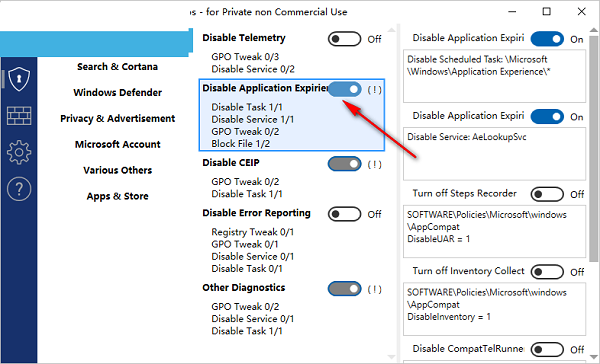
Task: Click the (!) indicator beside Other Diagnostics
Action: point(374,289)
